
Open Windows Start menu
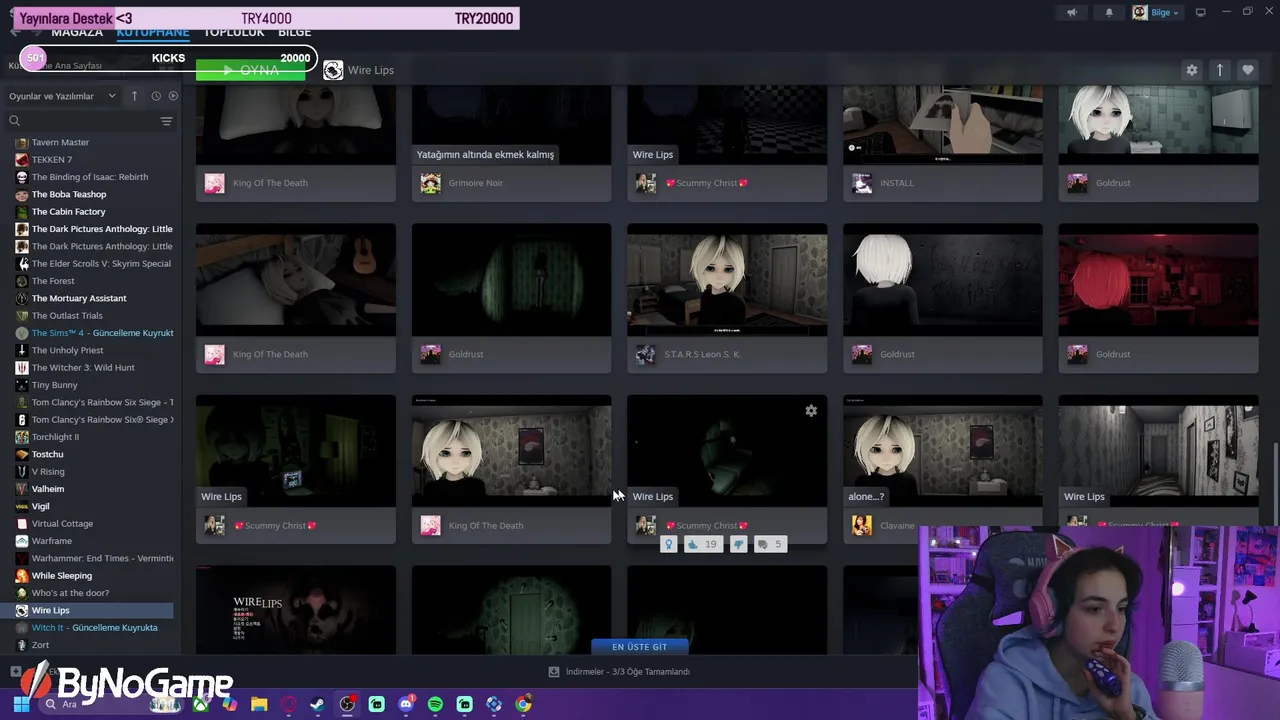21,704
